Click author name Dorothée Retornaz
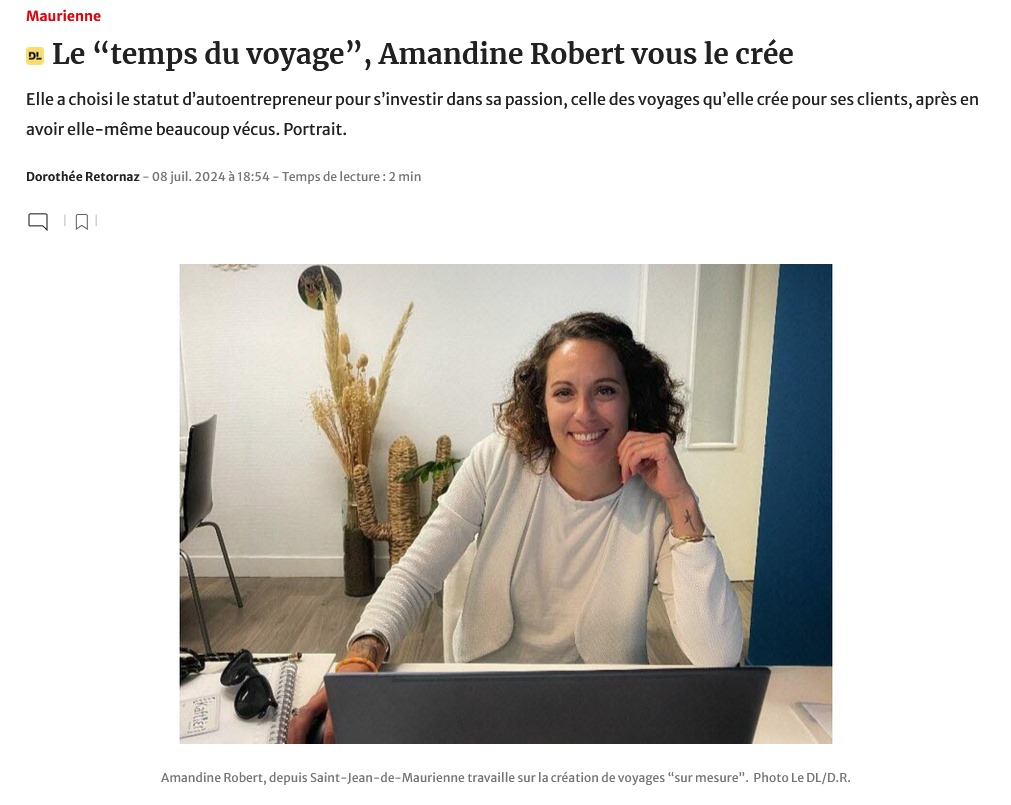Viewport: 1011px width, 805px height. 83,177
